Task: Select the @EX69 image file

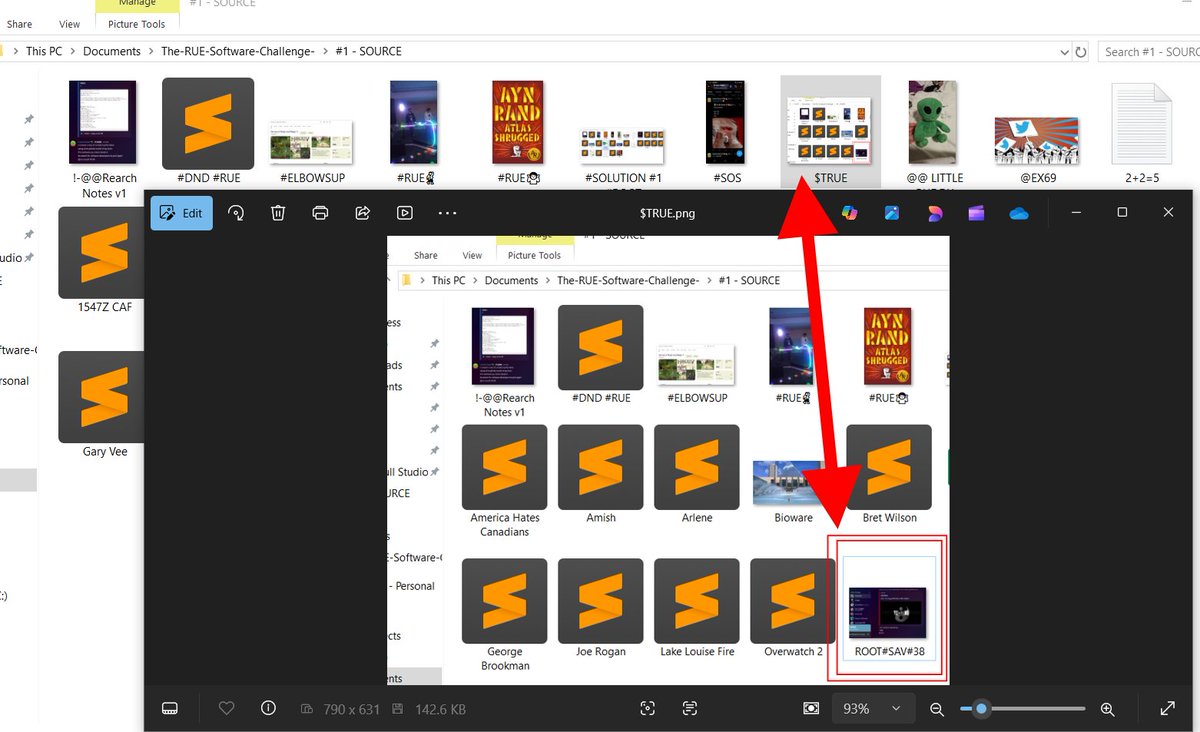Action: [x=1037, y=150]
